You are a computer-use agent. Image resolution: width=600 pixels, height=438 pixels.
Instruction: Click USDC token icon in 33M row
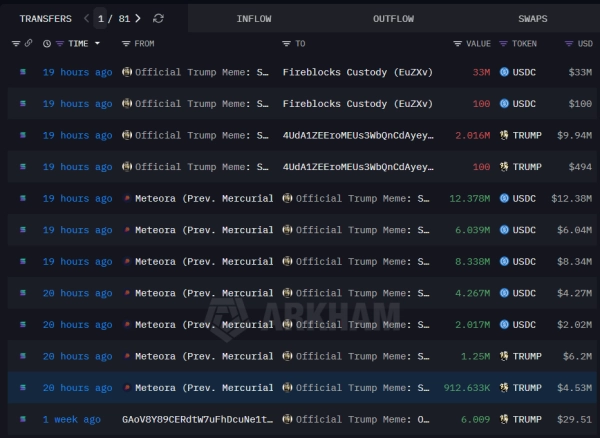505,72
